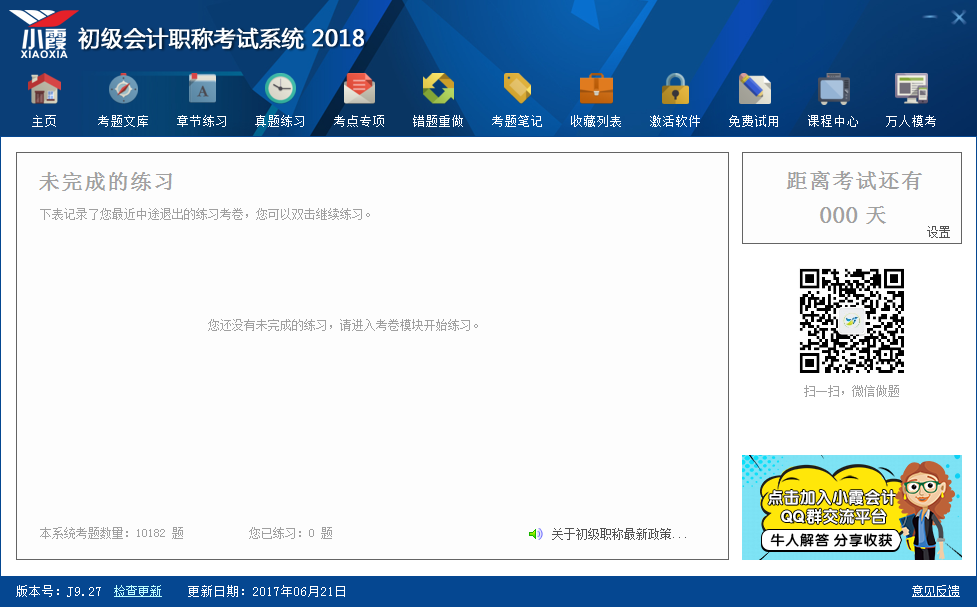This screenshot has height=607, width=977.
Task: Open the 考题文库 compass icon
Action: [x=123, y=90]
